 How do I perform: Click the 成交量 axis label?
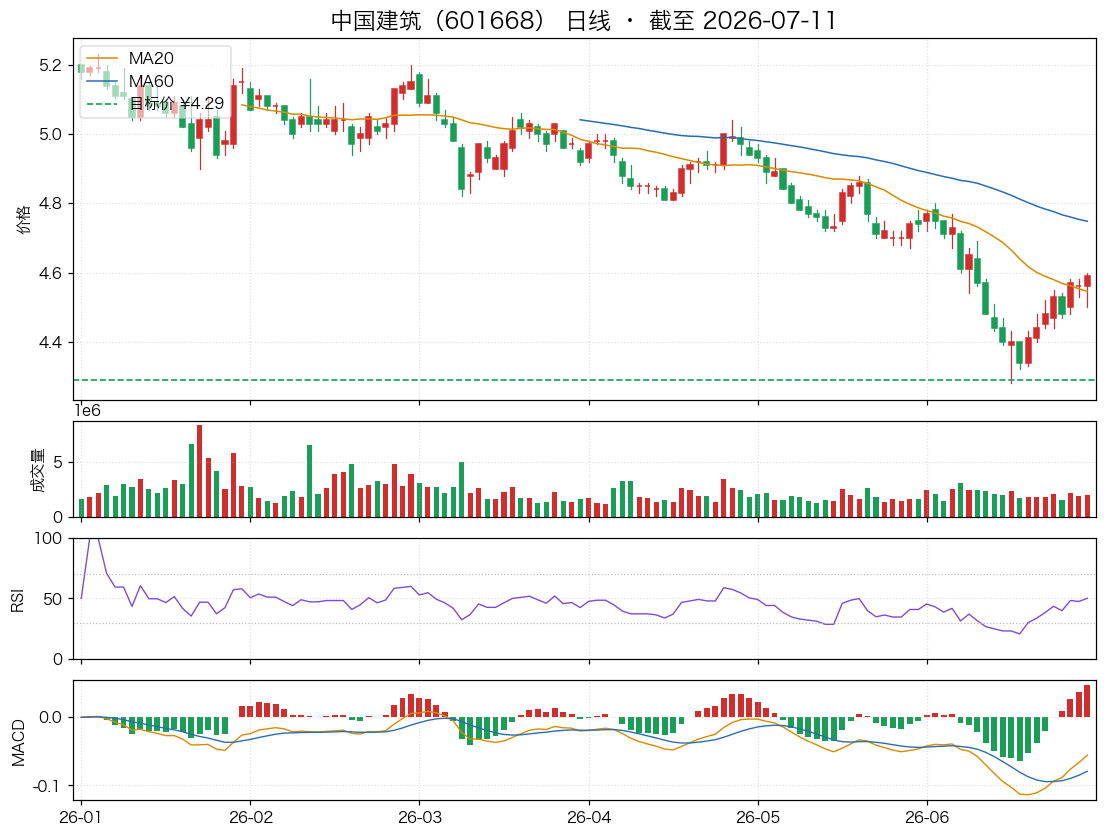pyautogui.click(x=37, y=470)
